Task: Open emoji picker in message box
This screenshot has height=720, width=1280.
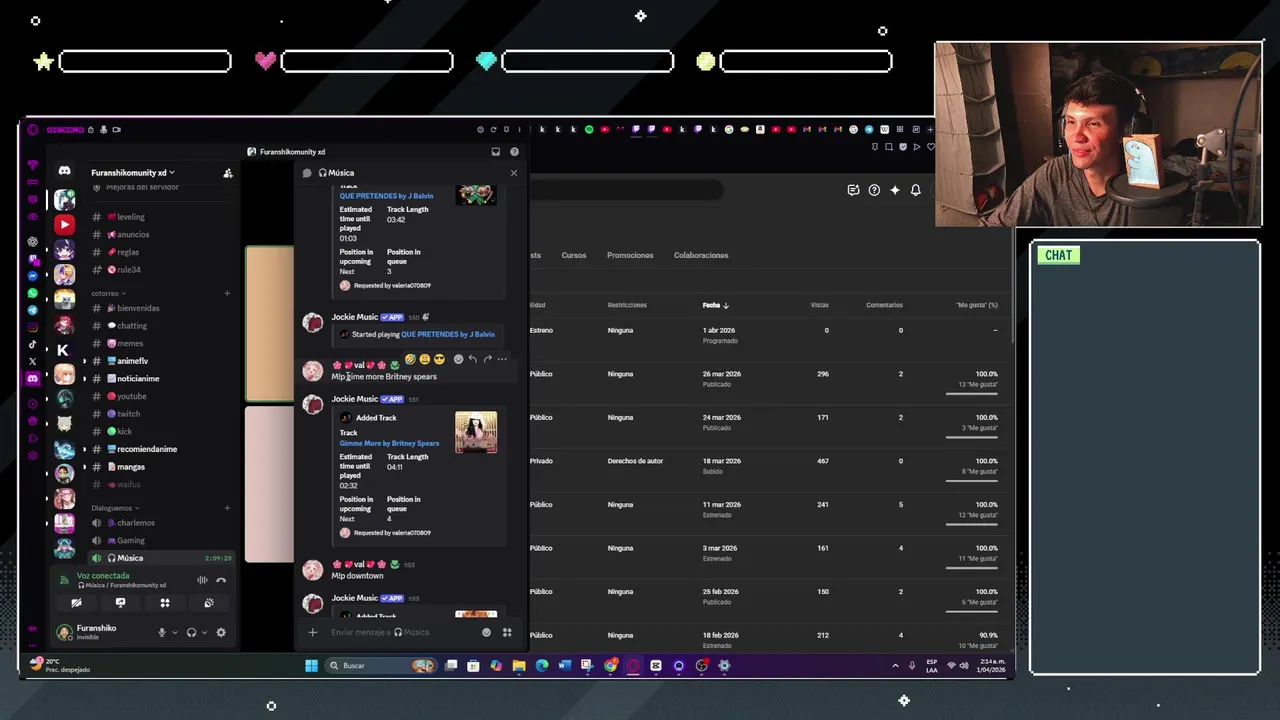Action: pos(487,632)
